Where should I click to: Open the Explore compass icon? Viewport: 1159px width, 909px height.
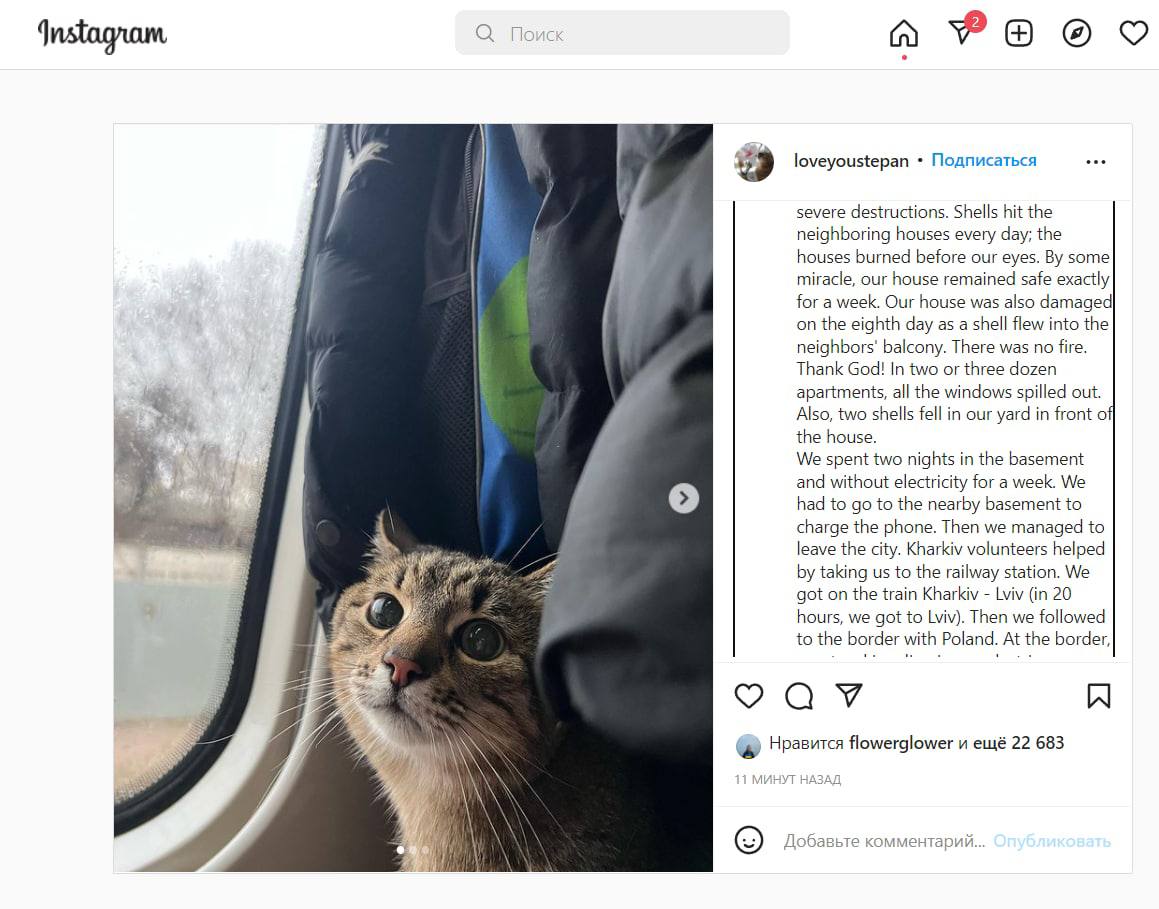point(1076,34)
